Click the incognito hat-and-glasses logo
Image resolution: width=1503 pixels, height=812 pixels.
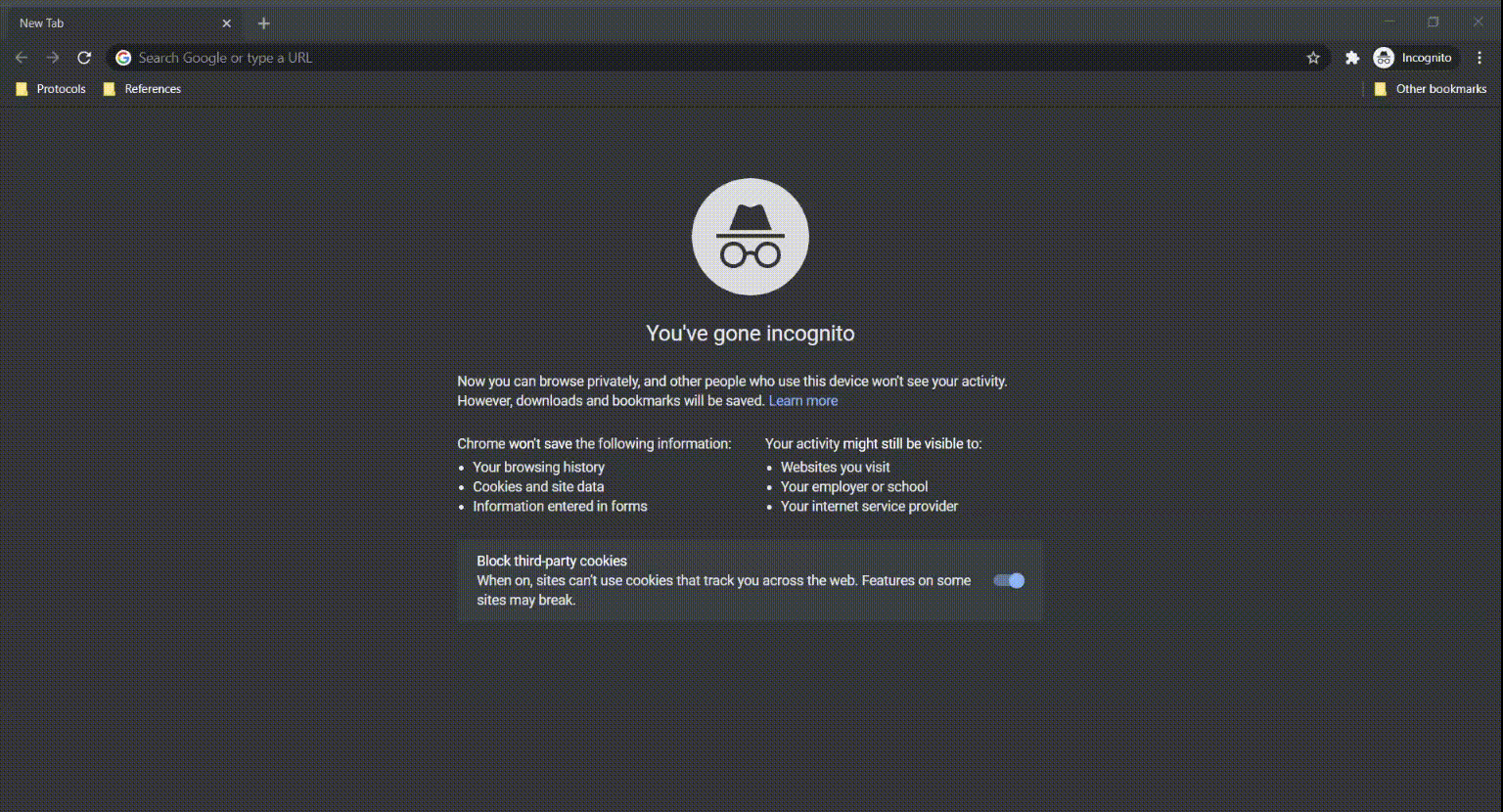tap(750, 237)
